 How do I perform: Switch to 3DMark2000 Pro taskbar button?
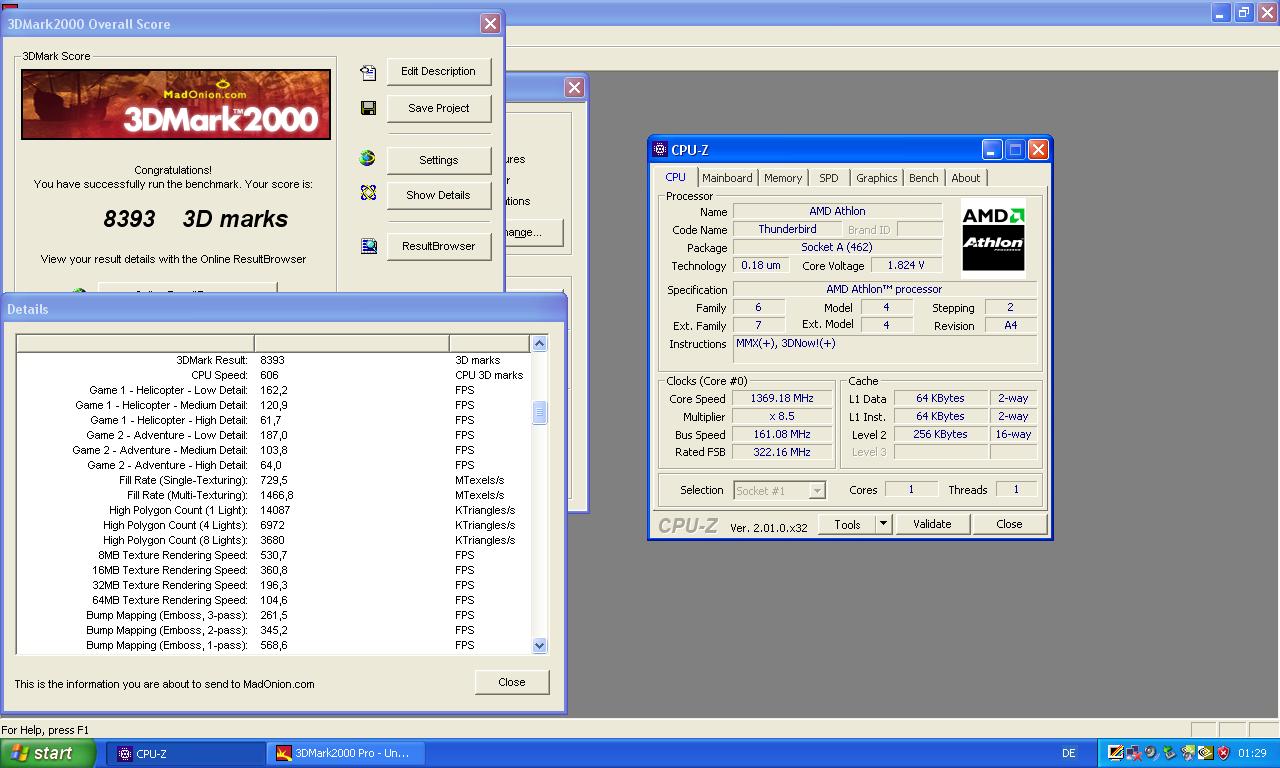pos(347,753)
